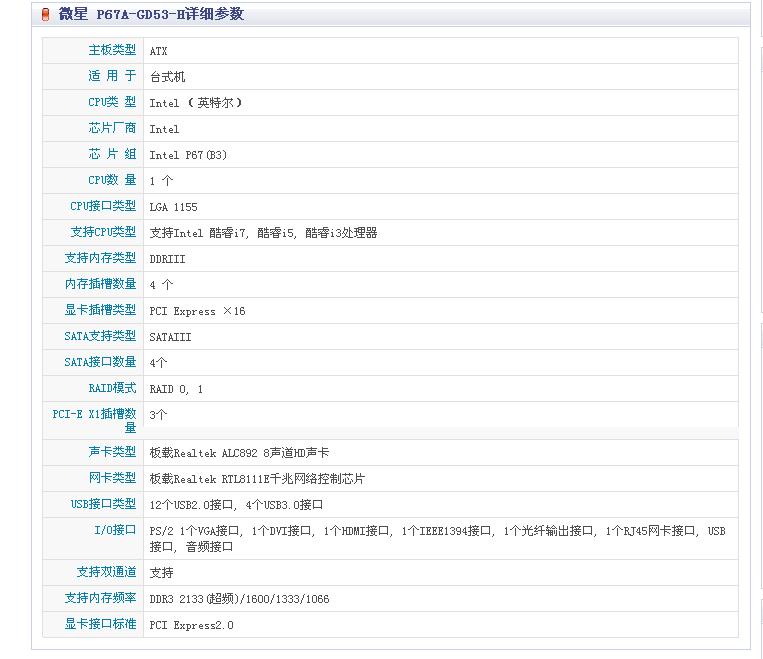Select the 台式机 value

click(x=167, y=77)
